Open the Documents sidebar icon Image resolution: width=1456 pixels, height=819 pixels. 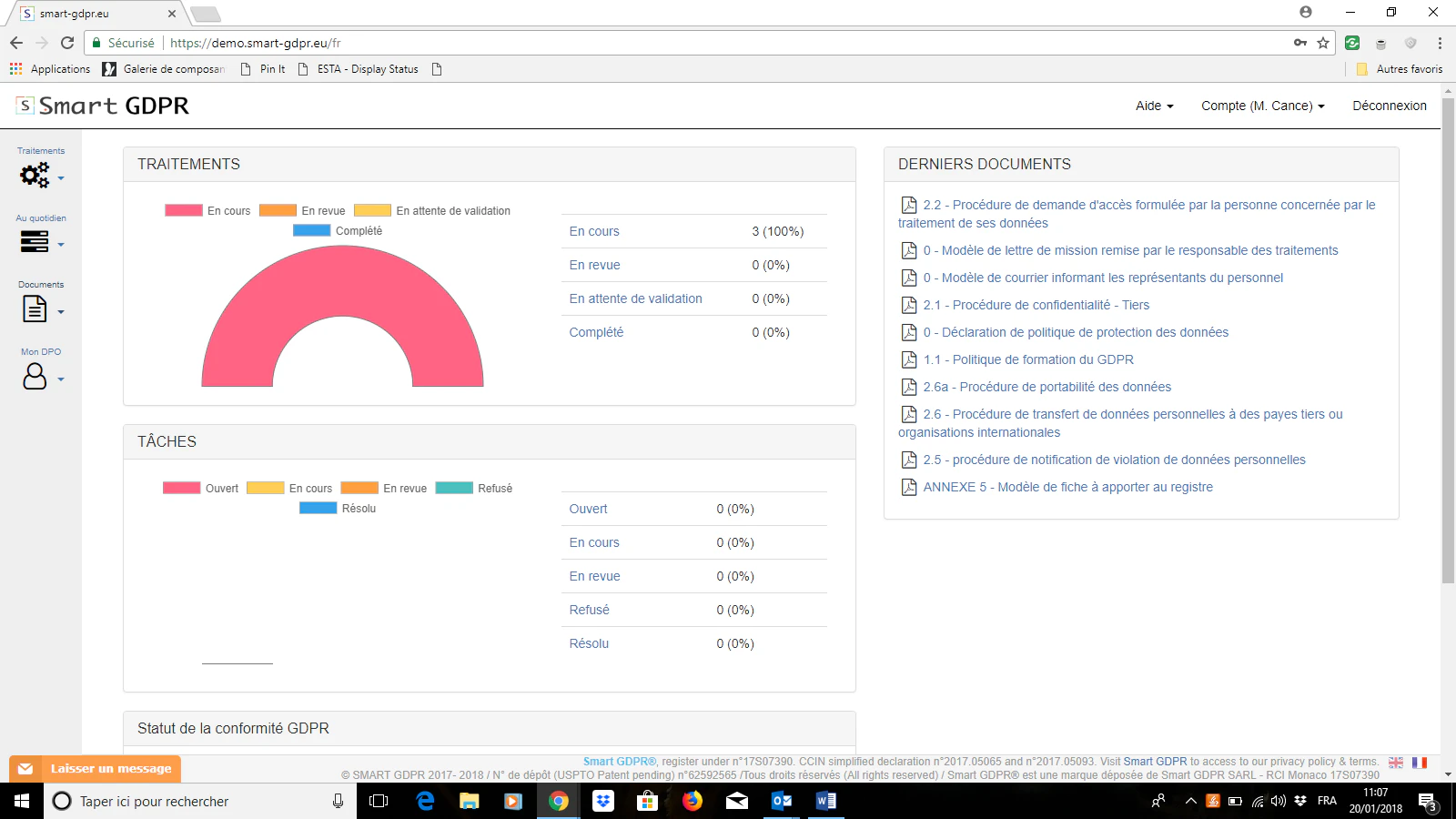click(35, 309)
